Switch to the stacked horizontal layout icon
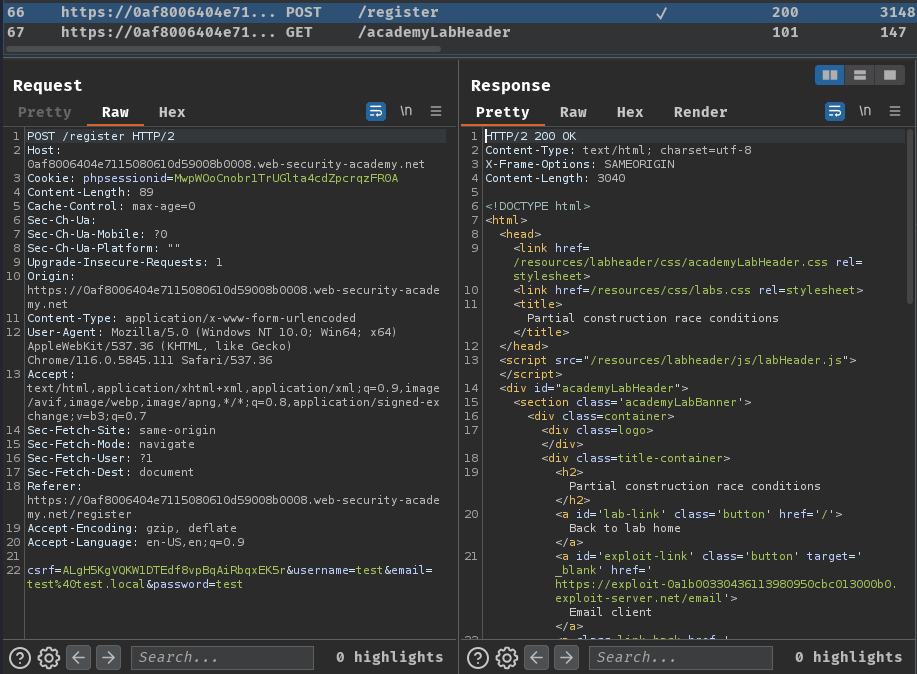 (860, 75)
